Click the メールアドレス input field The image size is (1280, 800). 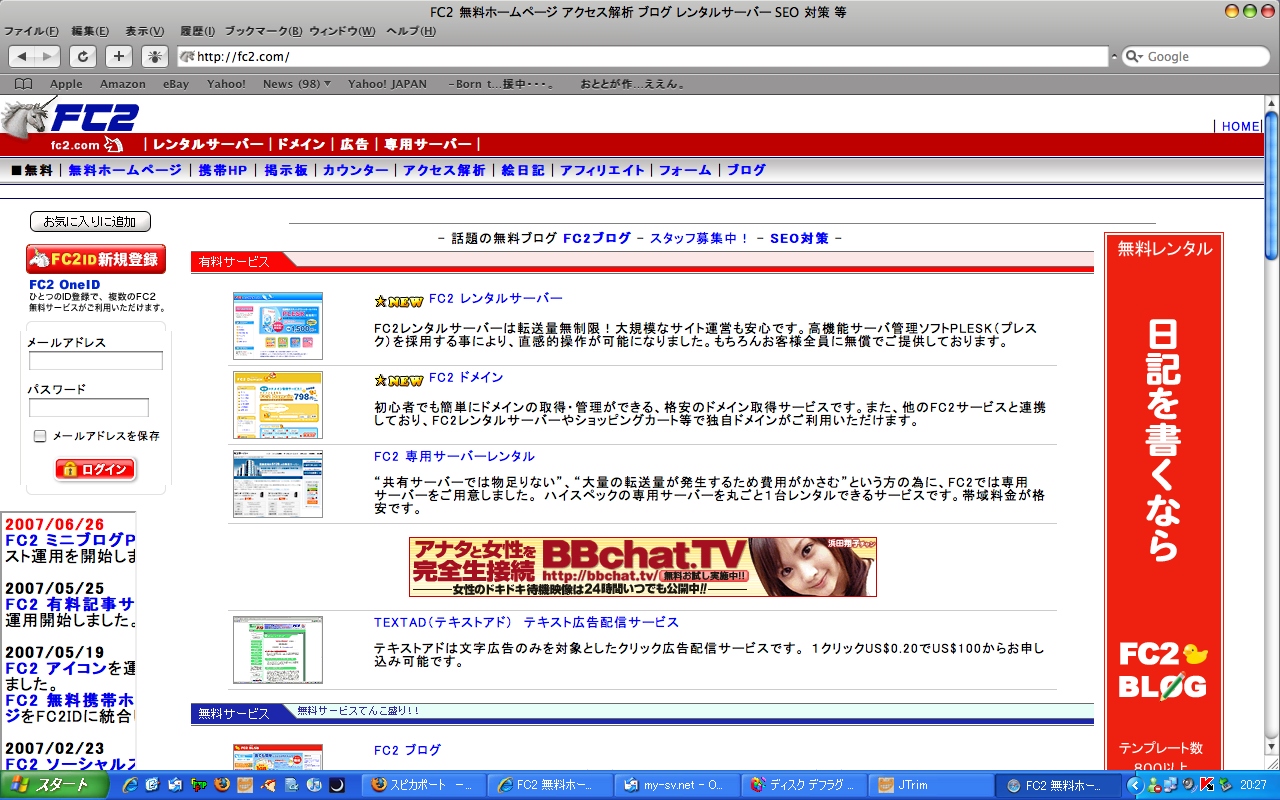pos(96,361)
